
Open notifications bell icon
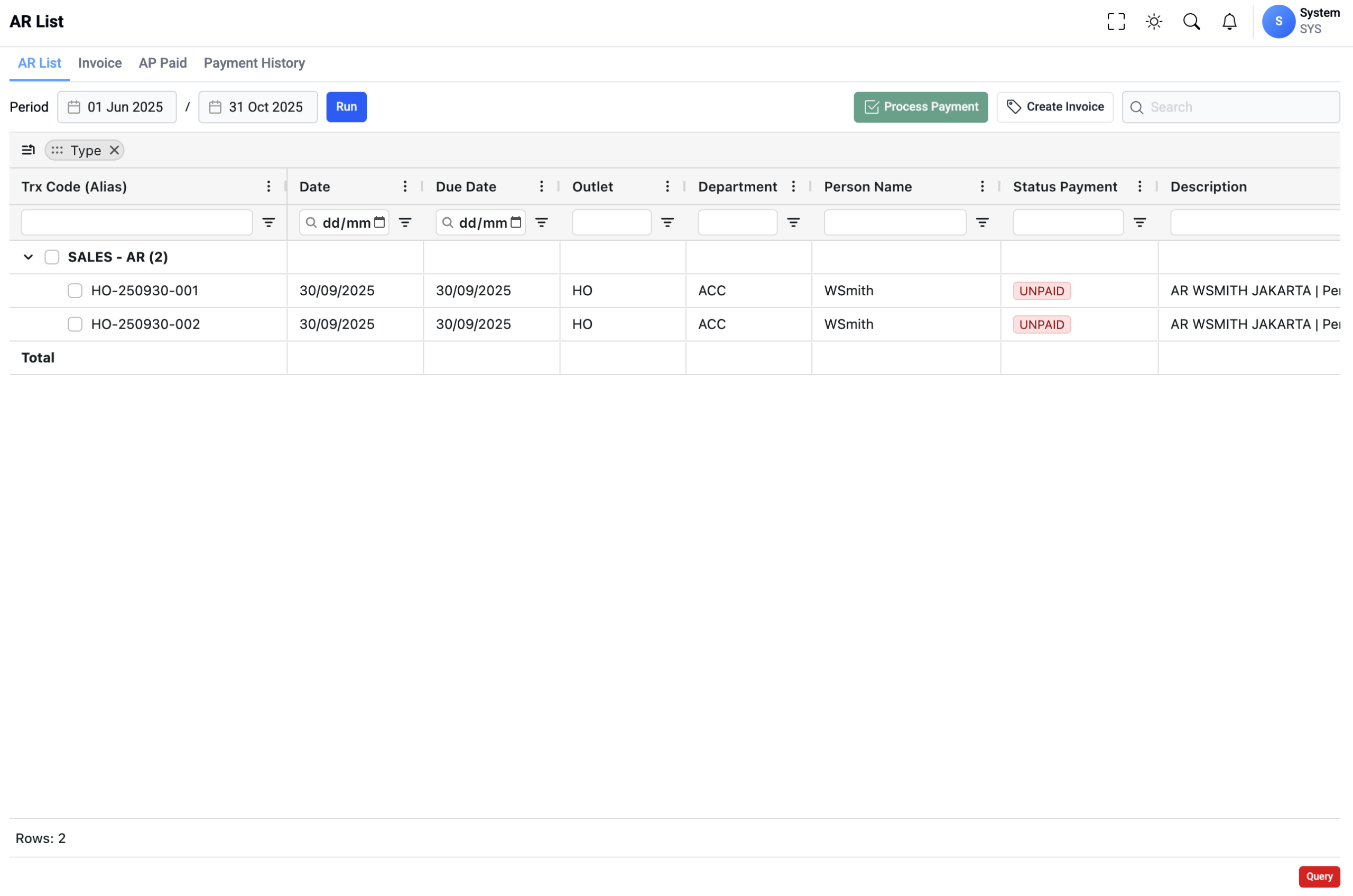coord(1229,22)
